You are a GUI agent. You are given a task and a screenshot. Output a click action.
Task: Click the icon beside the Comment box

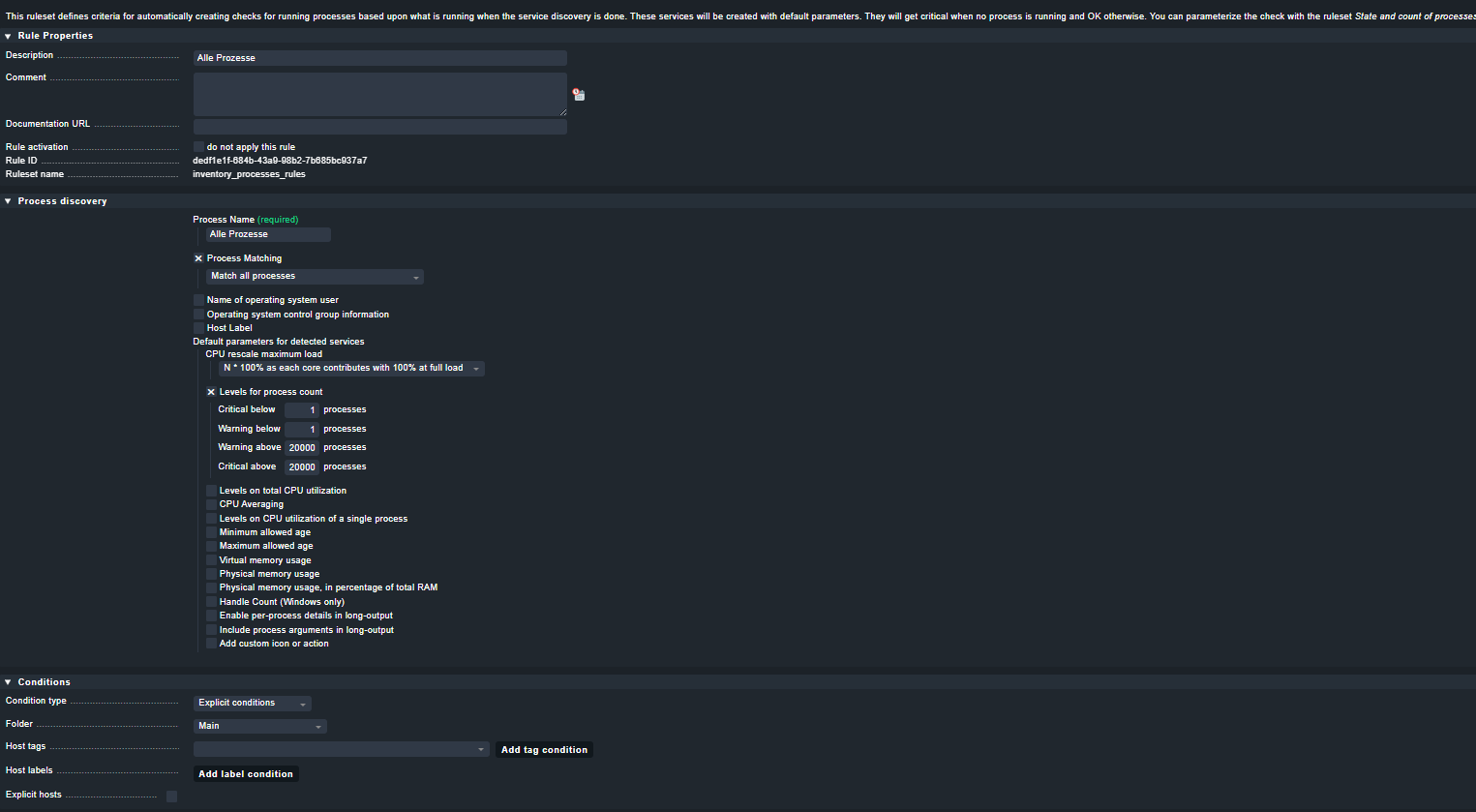[x=579, y=95]
